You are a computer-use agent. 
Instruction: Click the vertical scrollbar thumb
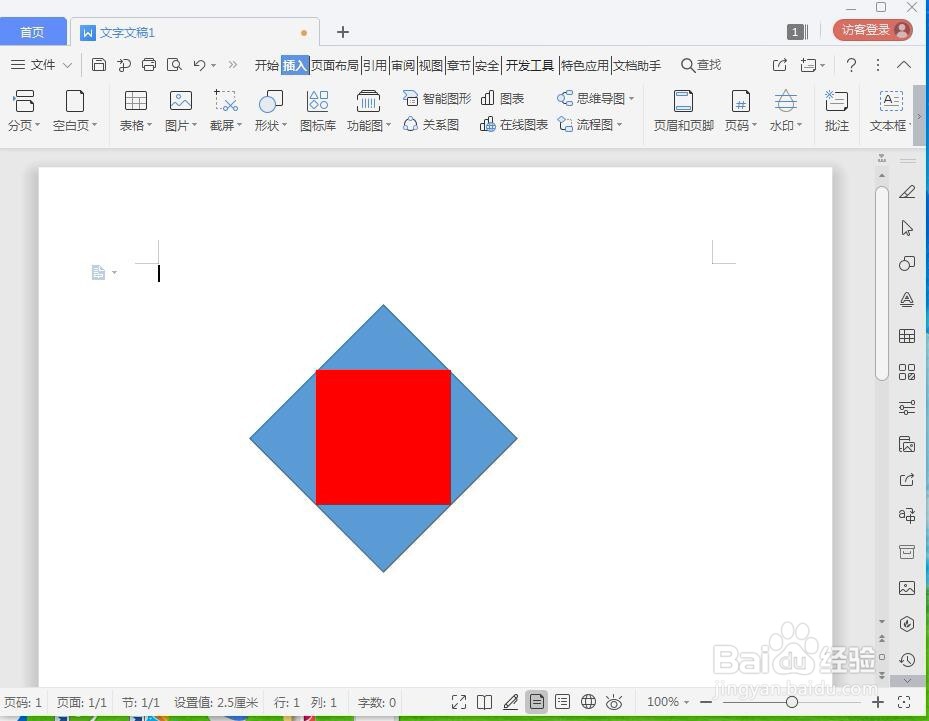point(882,283)
